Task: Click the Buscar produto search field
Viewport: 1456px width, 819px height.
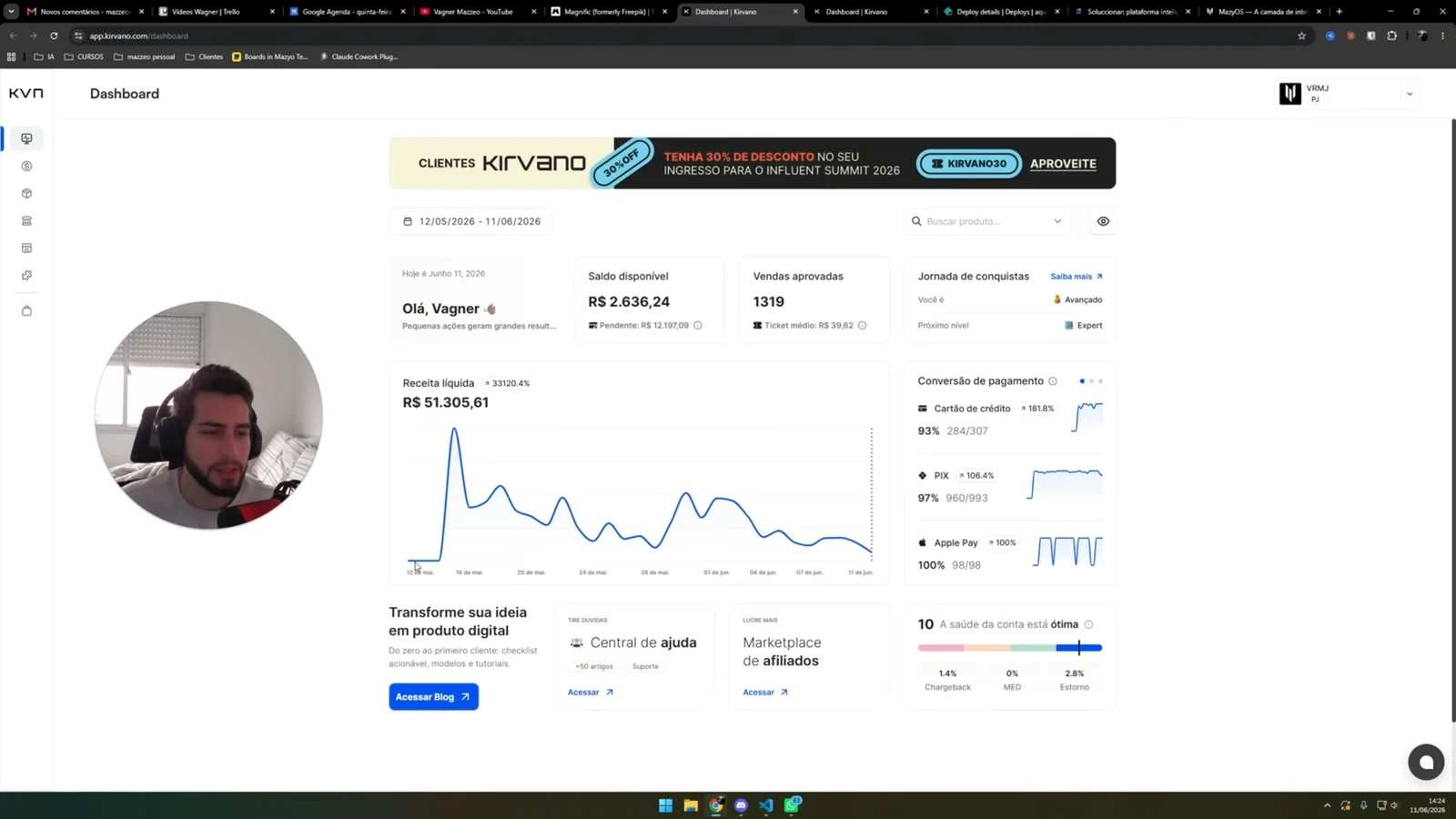Action: coord(987,221)
